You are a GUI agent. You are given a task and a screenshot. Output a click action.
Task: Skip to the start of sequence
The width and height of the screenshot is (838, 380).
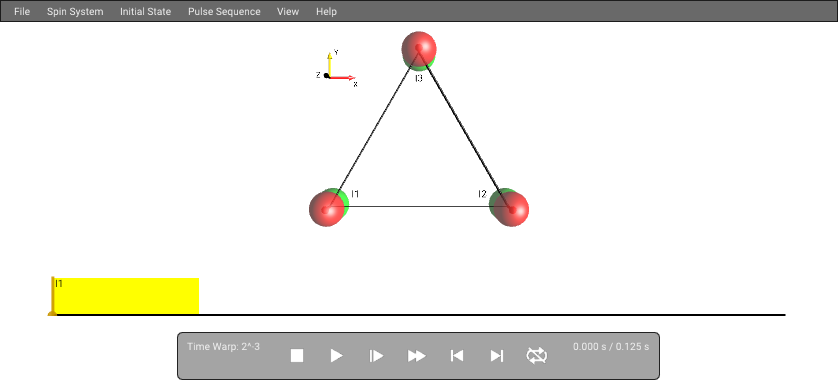click(x=456, y=355)
